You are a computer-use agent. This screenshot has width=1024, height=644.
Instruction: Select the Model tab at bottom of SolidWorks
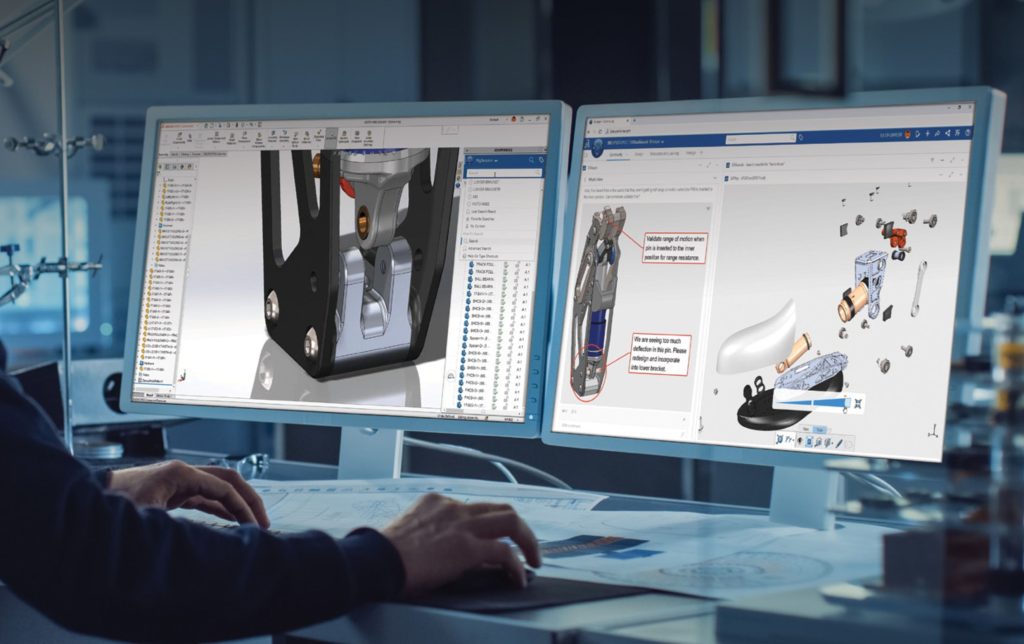pos(150,395)
